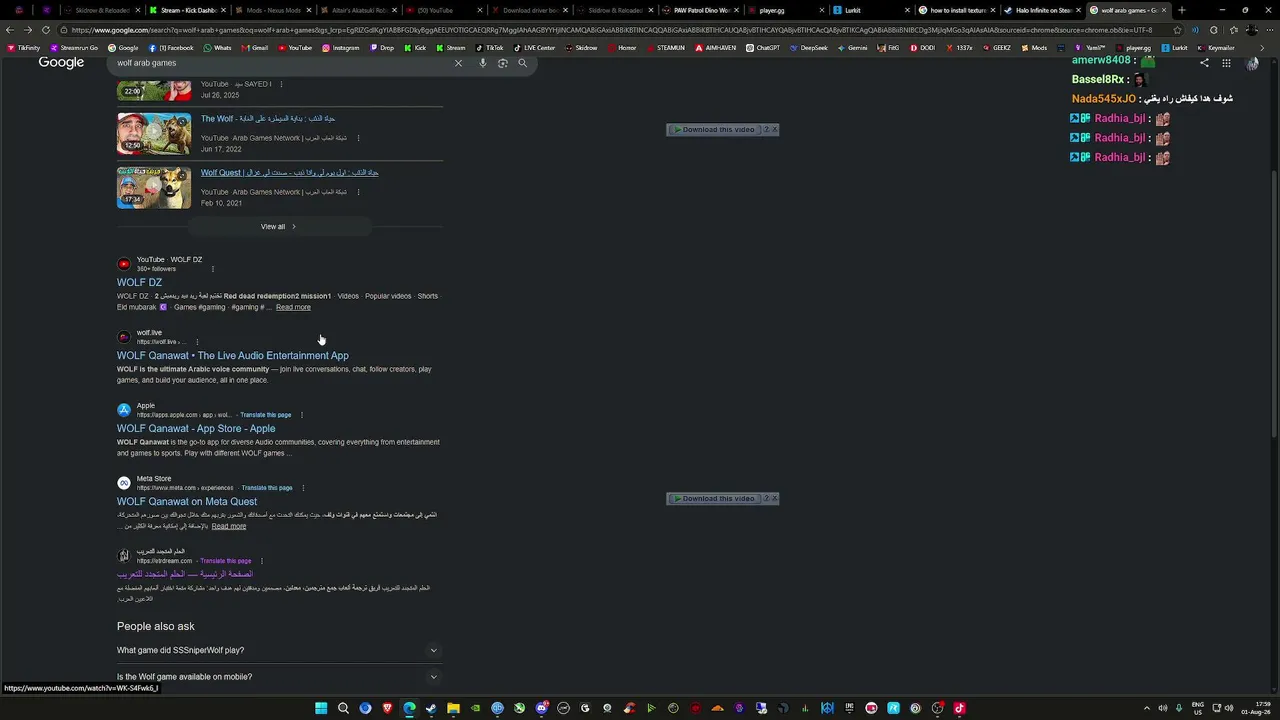The height and width of the screenshot is (720, 1280).
Task: Open WOLF Qanawat Live Audio Entertainment App link
Action: pos(233,356)
